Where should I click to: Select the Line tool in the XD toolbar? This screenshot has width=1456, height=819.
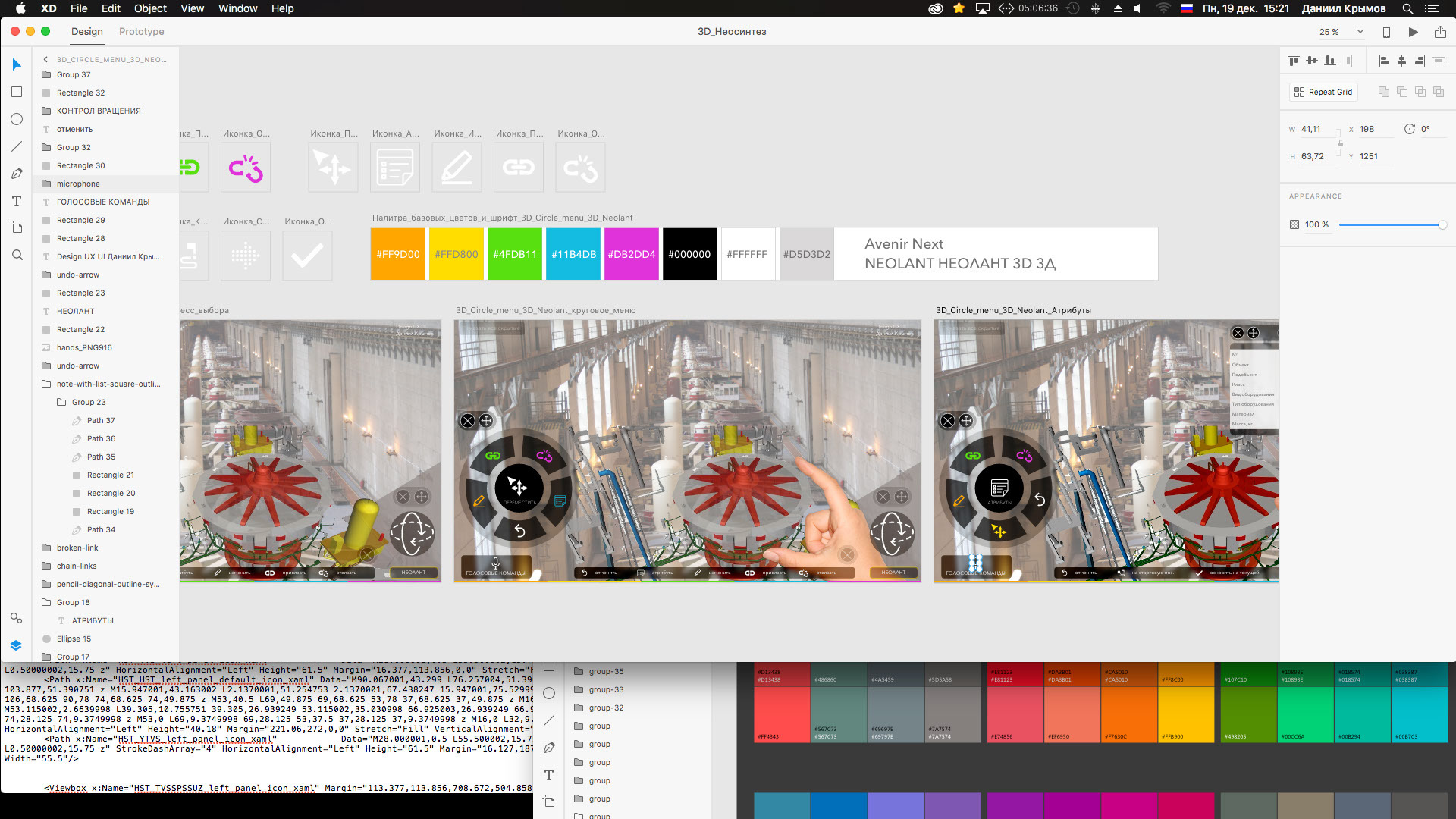point(17,146)
